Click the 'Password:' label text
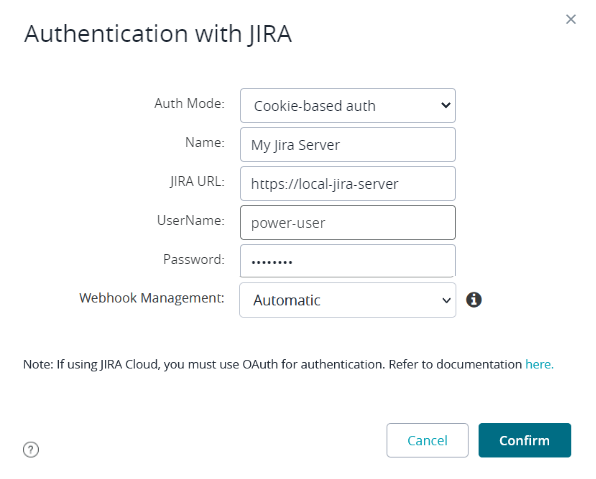This screenshot has width=596, height=479. pos(194,259)
